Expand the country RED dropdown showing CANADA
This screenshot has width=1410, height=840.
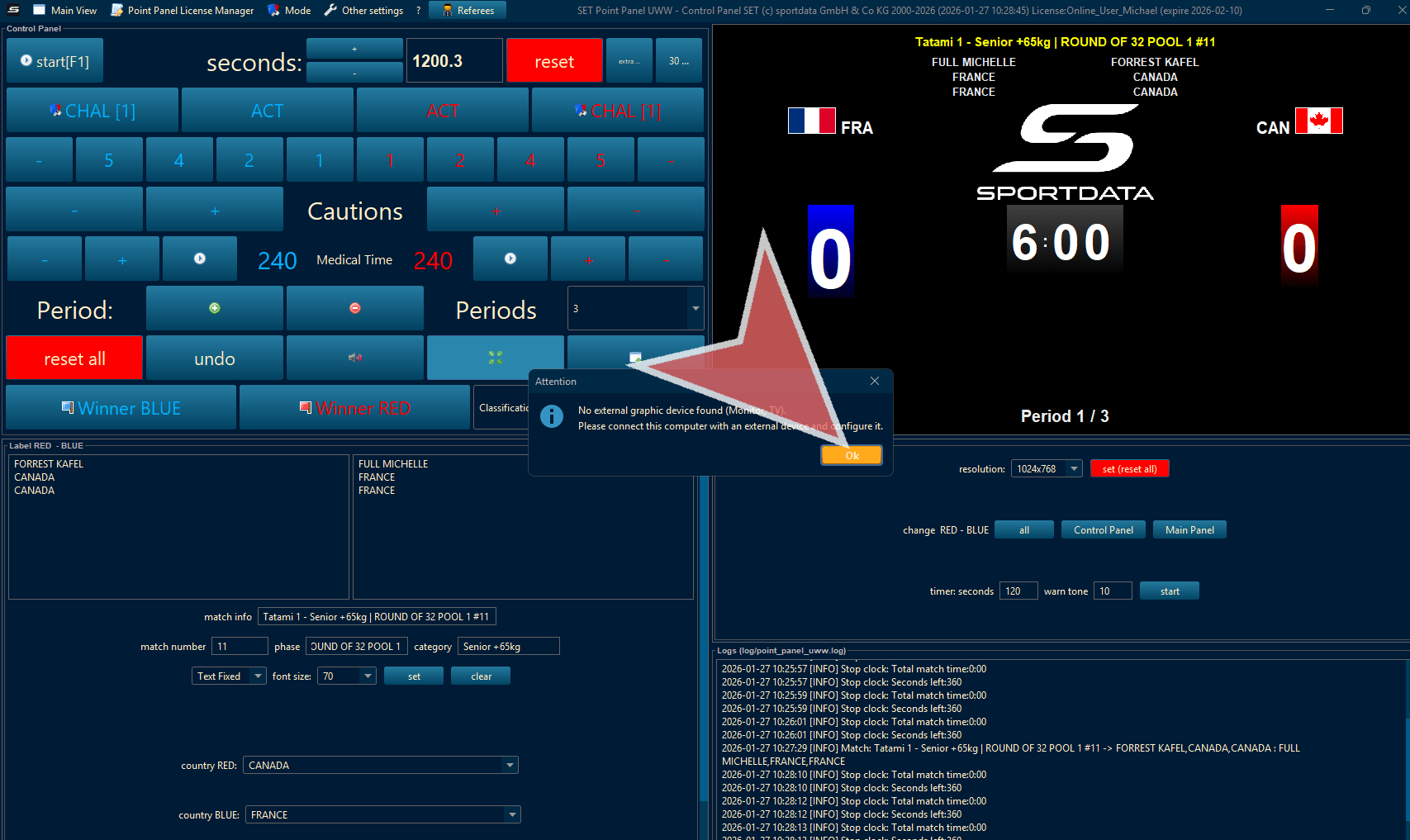(510, 766)
